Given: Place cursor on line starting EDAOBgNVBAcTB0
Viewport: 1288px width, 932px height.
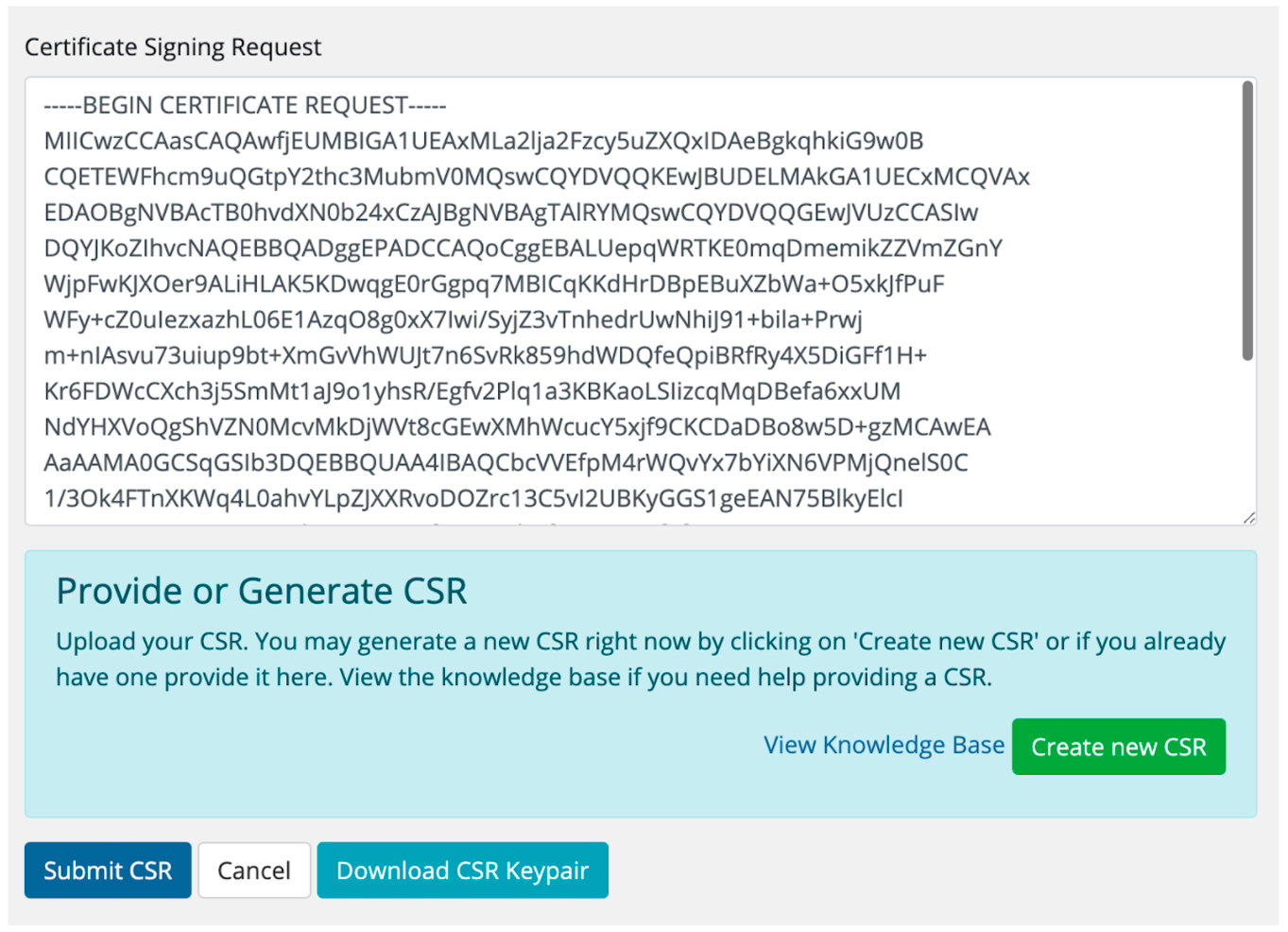Looking at the screenshot, I should point(510,213).
